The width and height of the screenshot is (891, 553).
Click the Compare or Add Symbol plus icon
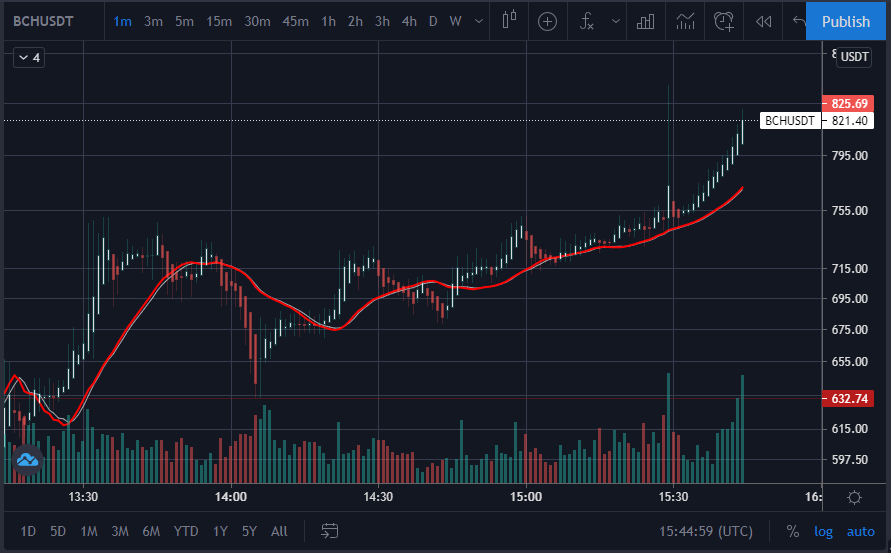click(x=547, y=22)
